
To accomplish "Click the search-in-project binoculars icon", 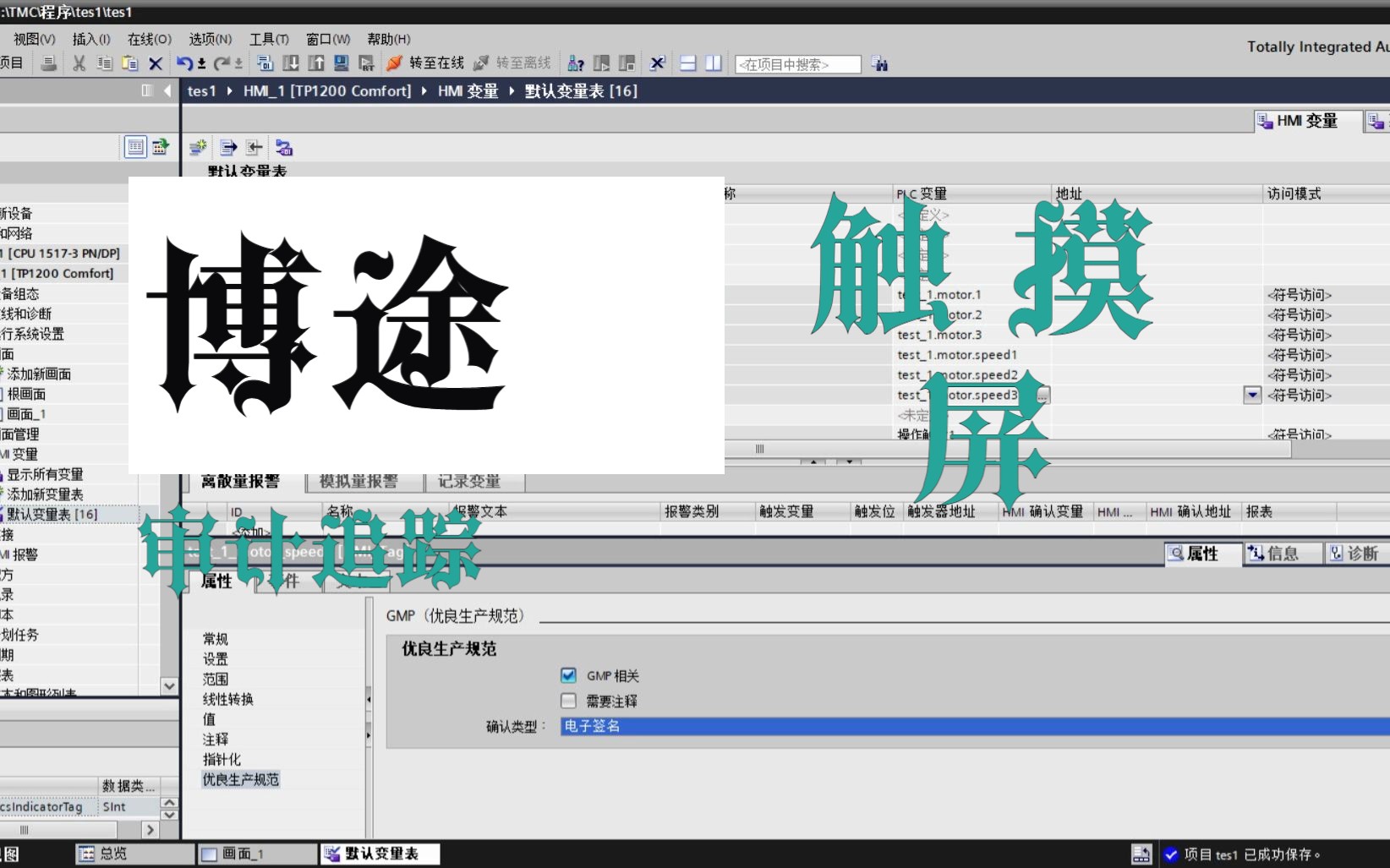I will click(x=879, y=64).
